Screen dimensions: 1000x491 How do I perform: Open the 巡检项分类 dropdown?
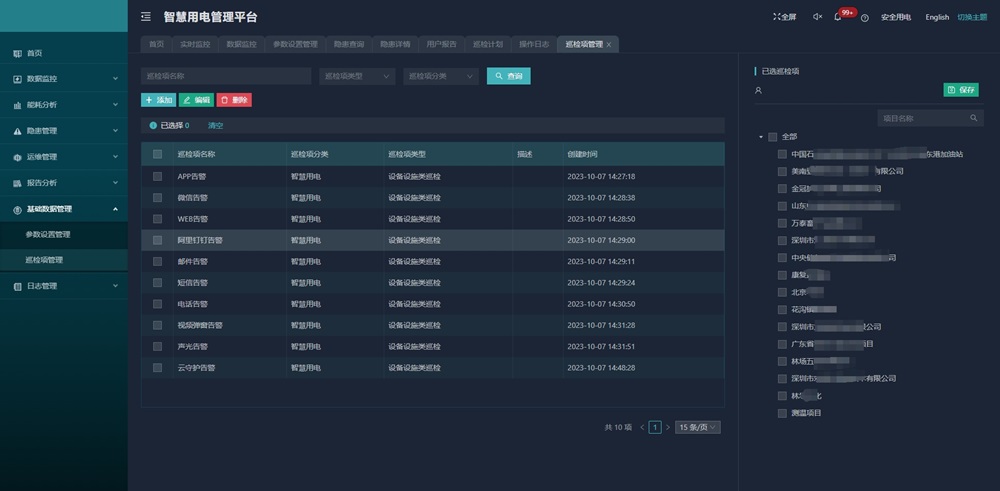(440, 76)
